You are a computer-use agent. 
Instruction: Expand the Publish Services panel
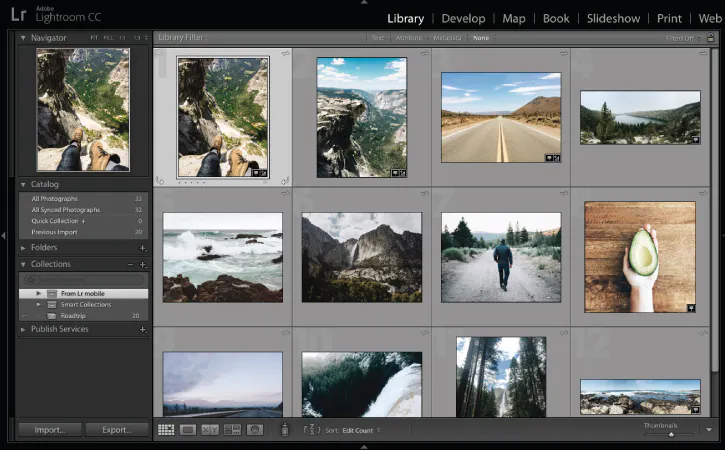23,330
